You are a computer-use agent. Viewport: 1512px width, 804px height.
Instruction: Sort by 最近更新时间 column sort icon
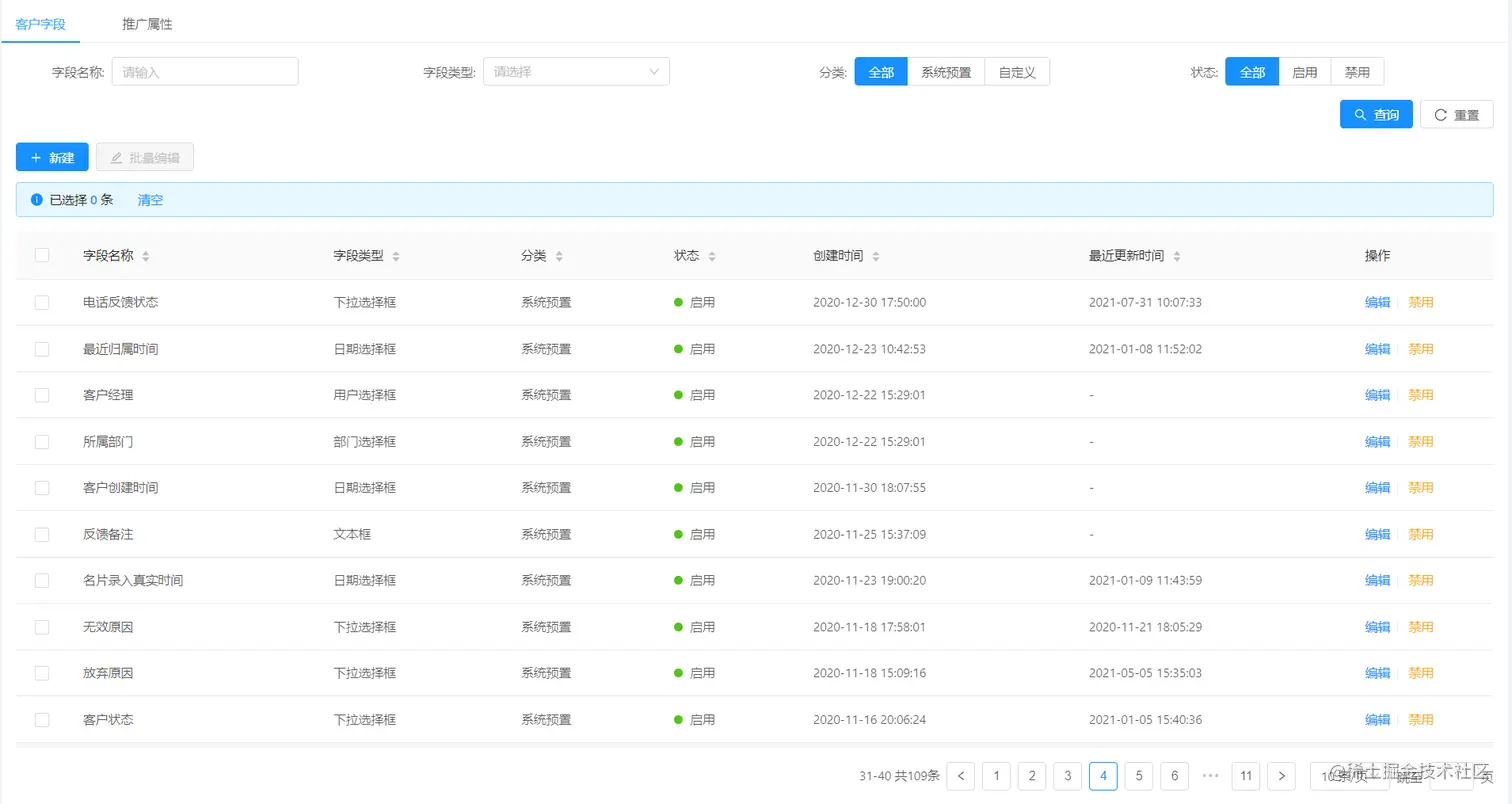pyautogui.click(x=1177, y=257)
